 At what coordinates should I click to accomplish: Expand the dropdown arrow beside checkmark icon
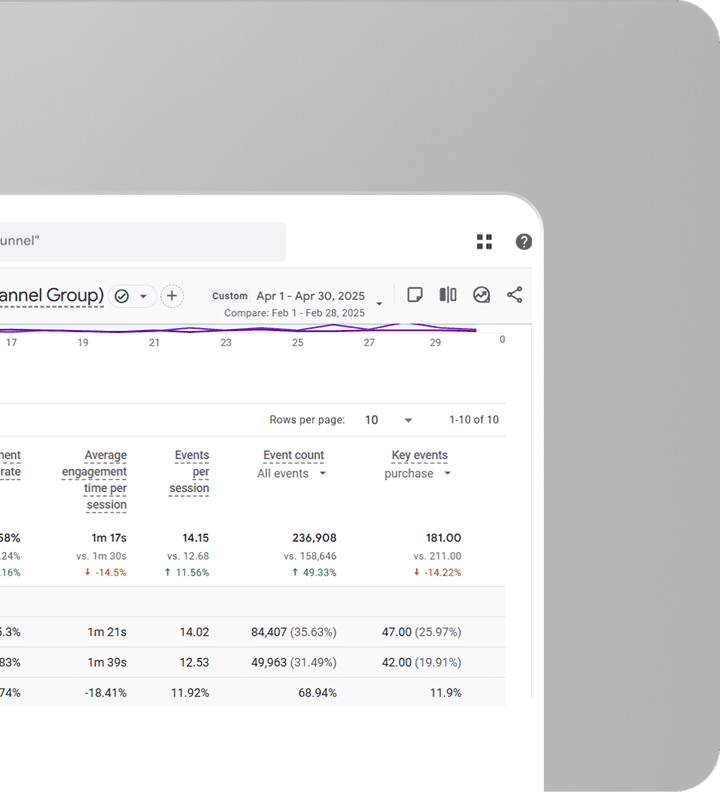tap(143, 296)
